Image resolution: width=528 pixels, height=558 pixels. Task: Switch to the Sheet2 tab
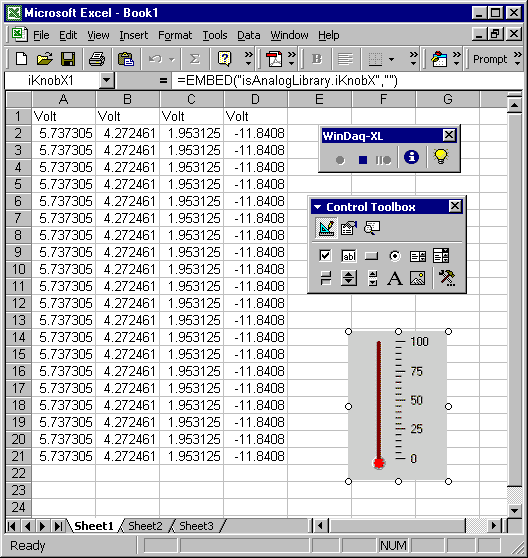[145, 526]
